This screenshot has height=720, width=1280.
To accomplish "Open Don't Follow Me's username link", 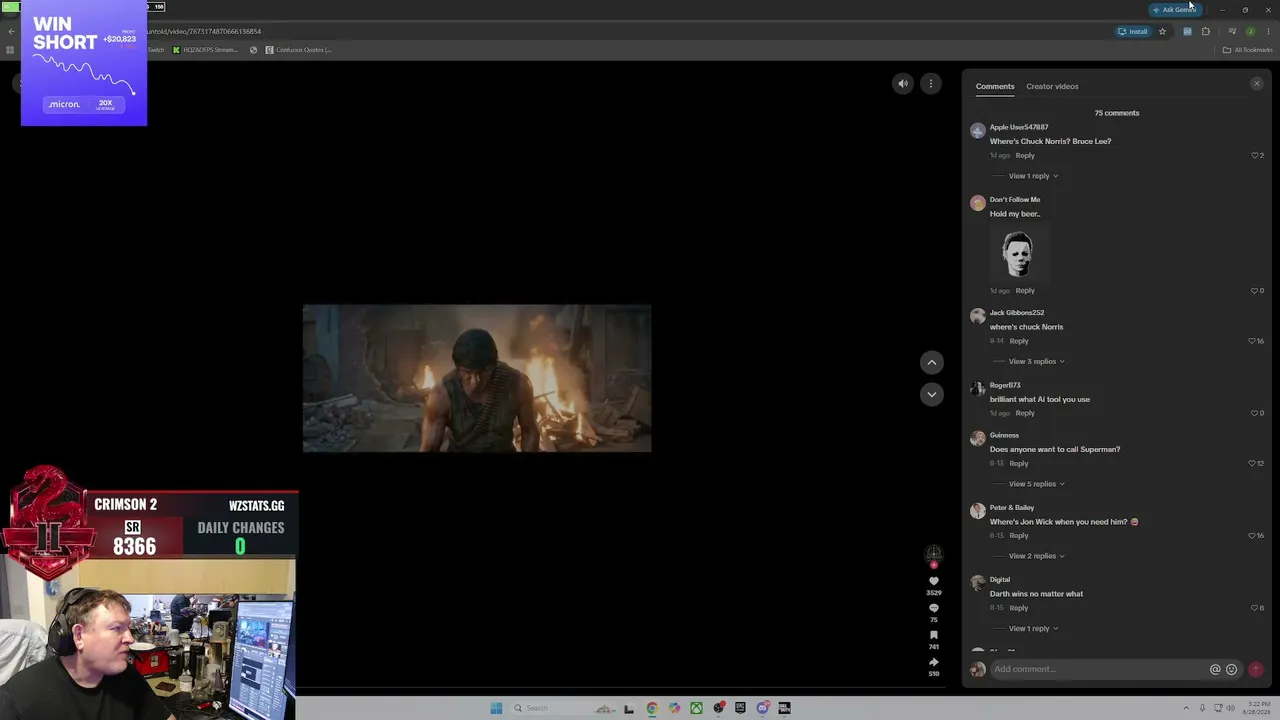I will coord(1015,199).
